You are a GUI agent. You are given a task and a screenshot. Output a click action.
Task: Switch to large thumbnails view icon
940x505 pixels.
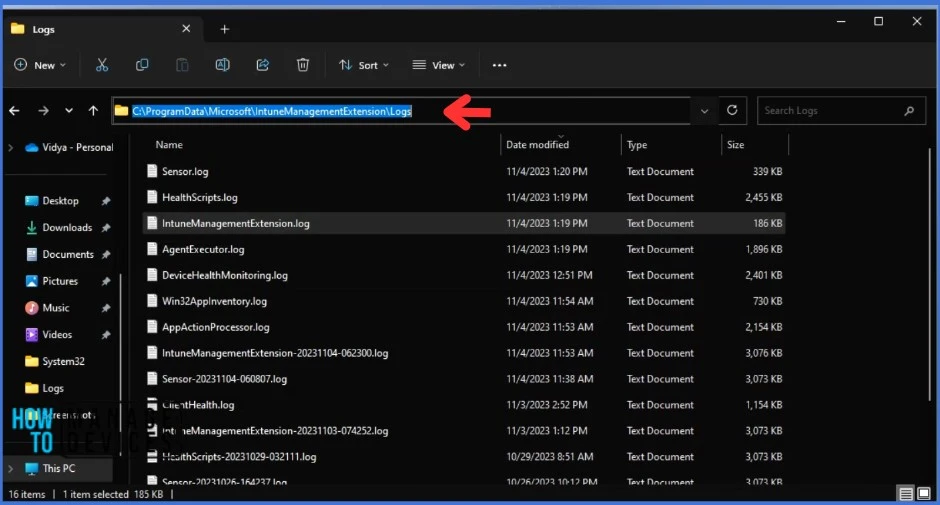coord(924,494)
